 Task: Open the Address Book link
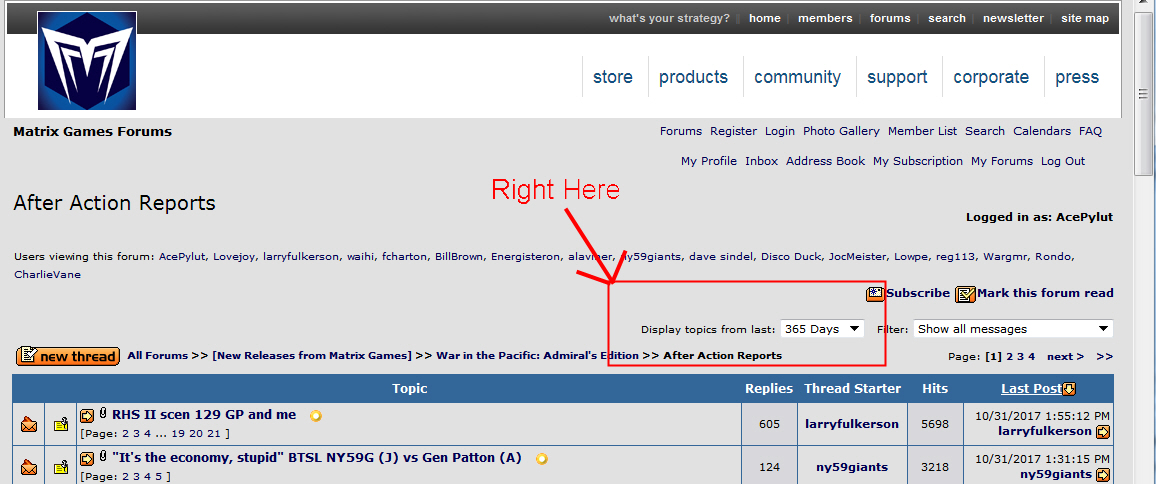click(x=825, y=161)
